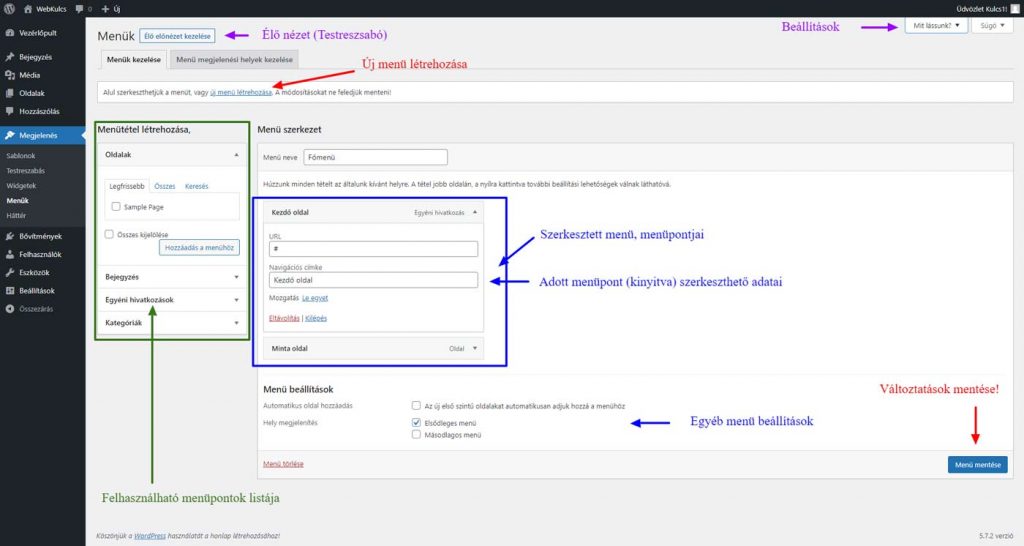Click the Felhasználók user icon
This screenshot has height=546, width=1024.
pos(10,255)
